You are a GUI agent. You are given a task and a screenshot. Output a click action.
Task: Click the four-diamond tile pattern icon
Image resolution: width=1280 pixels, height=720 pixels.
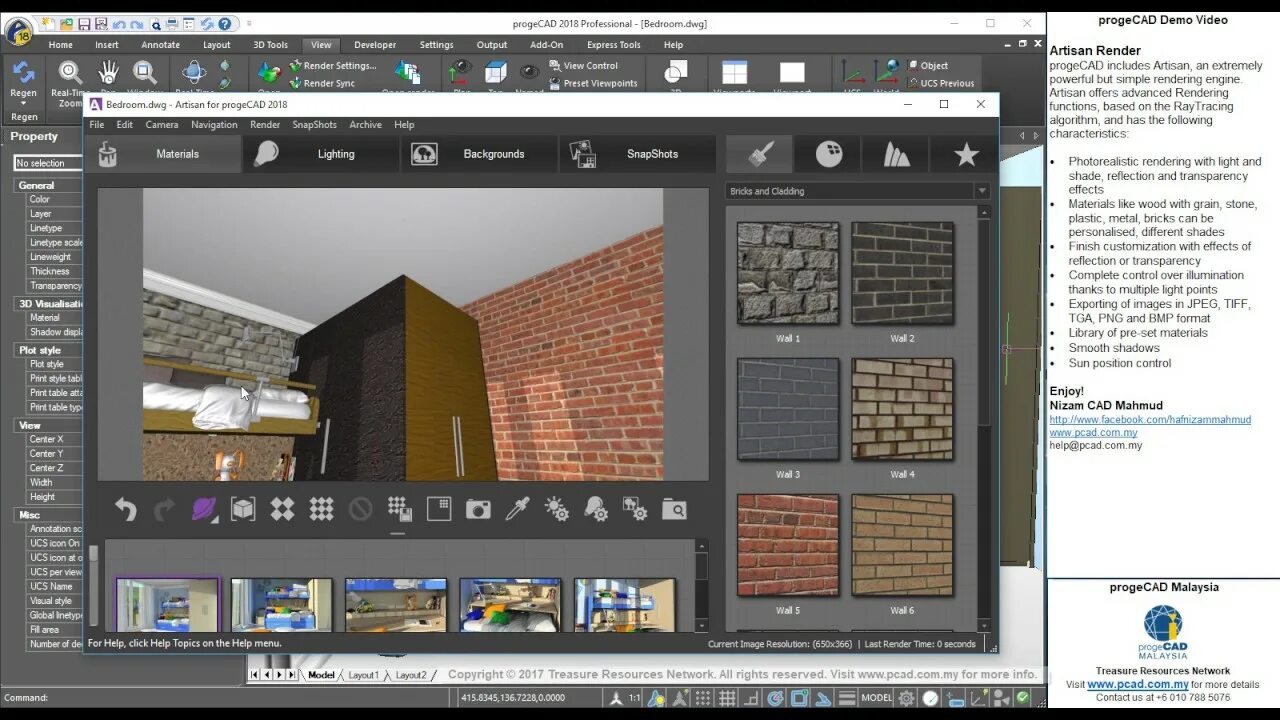coord(282,510)
